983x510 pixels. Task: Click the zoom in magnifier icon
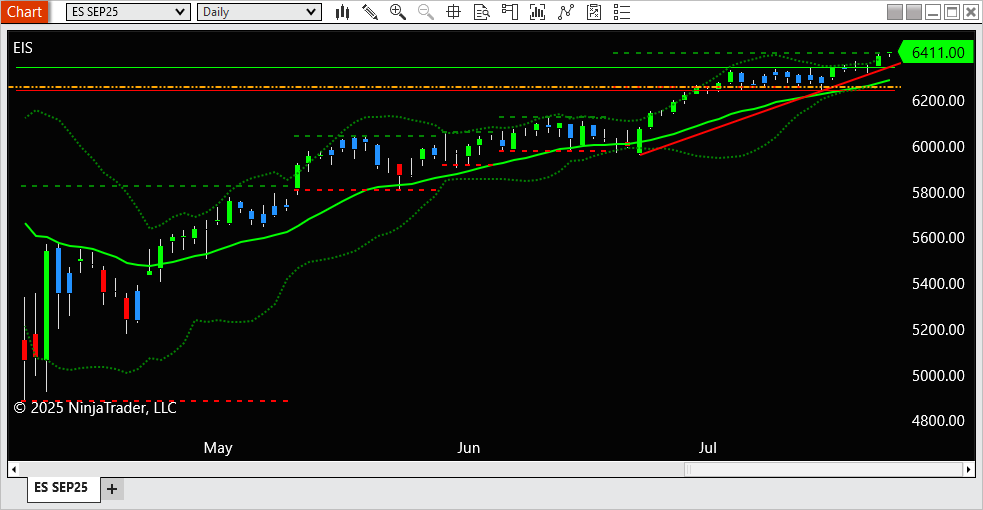[397, 12]
